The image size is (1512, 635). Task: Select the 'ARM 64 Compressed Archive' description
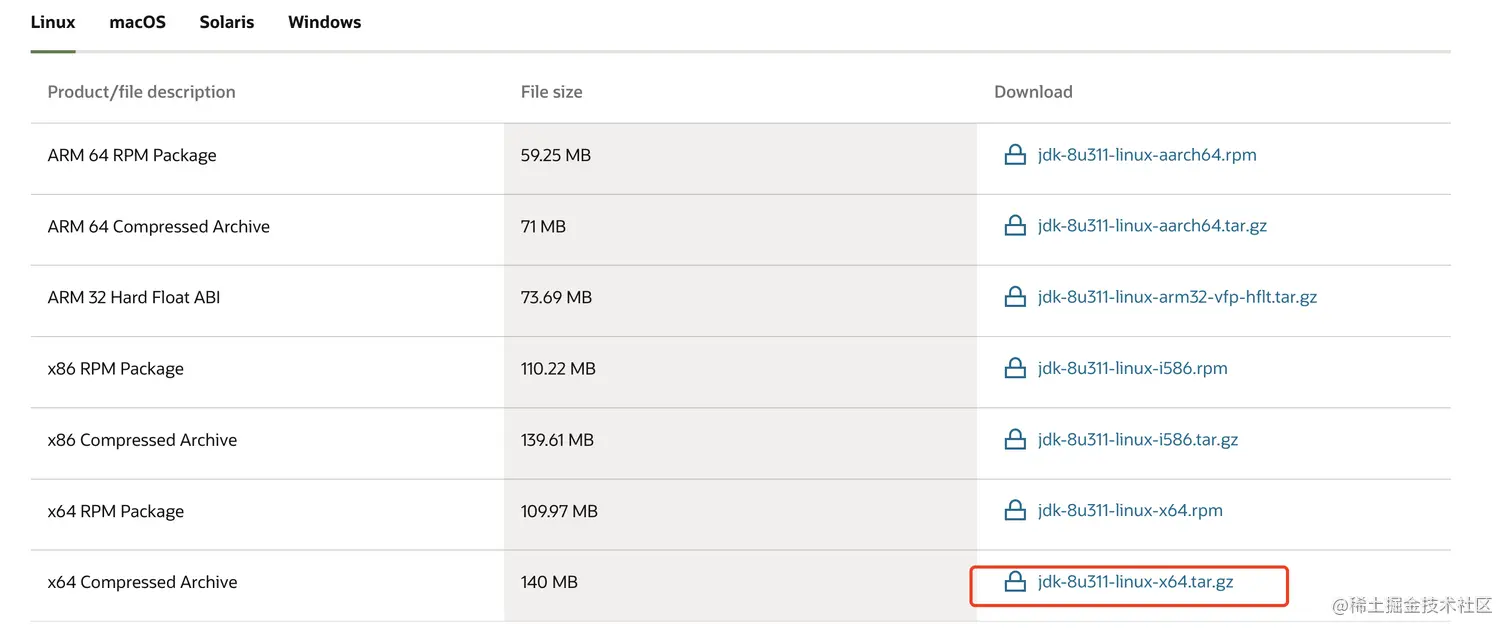point(159,226)
